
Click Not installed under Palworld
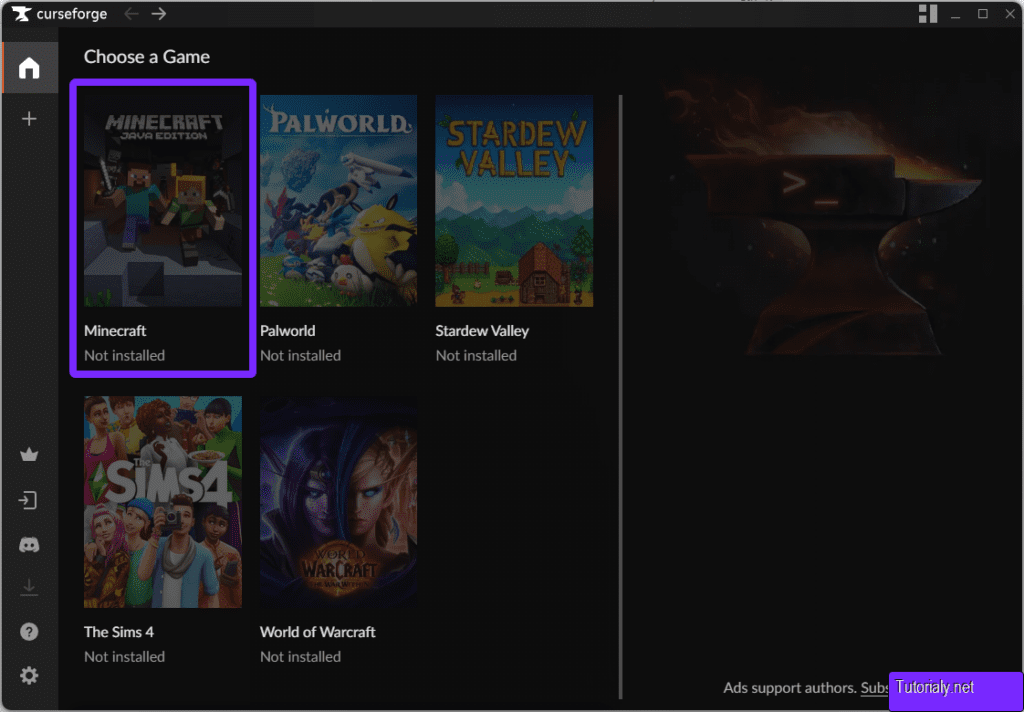[300, 355]
